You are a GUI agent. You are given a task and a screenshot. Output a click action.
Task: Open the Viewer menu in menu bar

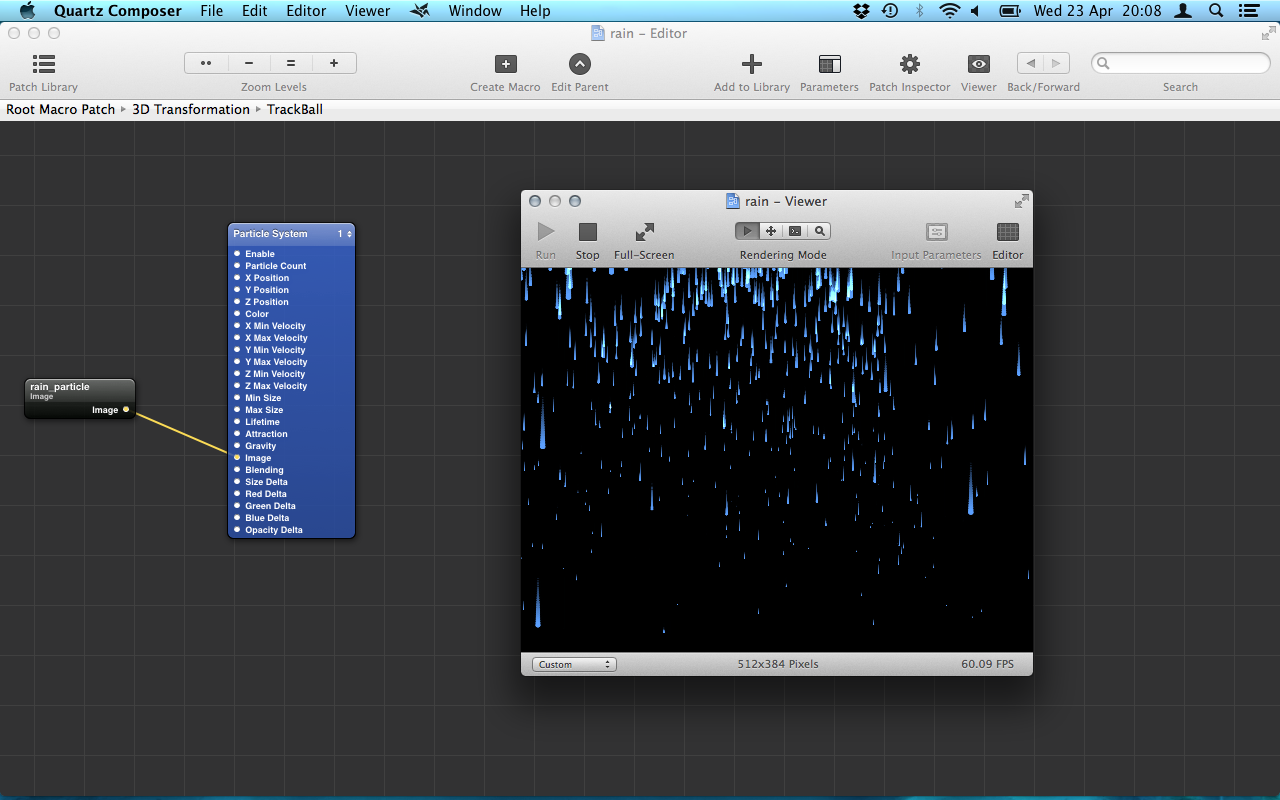point(367,11)
